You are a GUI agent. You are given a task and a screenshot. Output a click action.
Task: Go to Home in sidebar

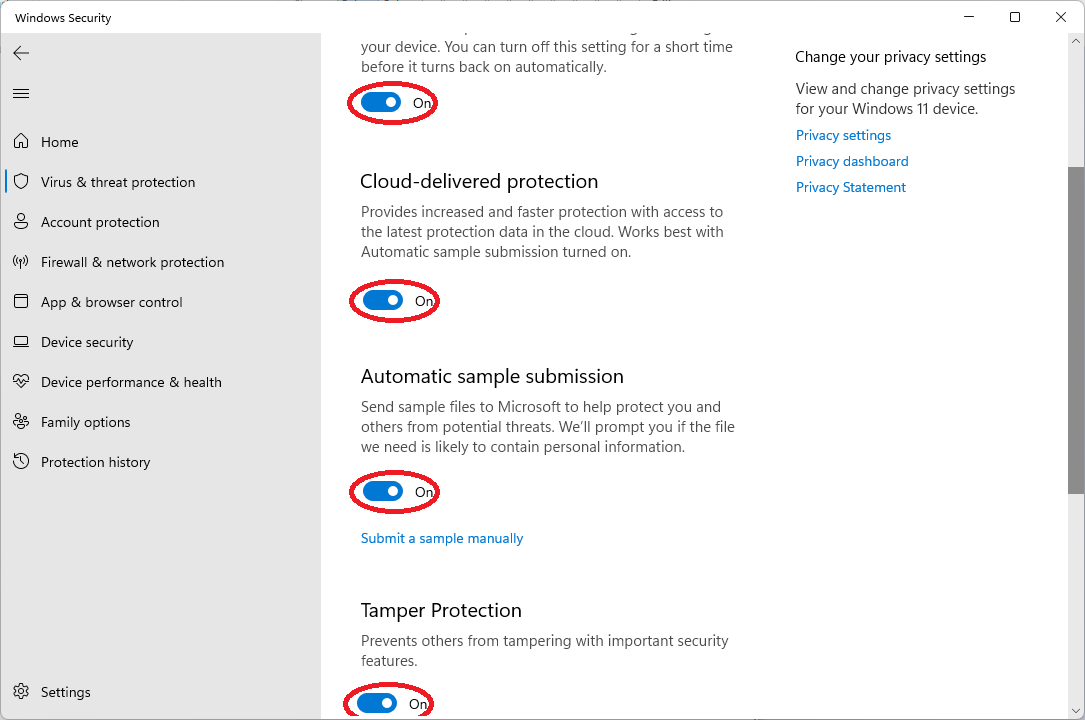[x=60, y=142]
